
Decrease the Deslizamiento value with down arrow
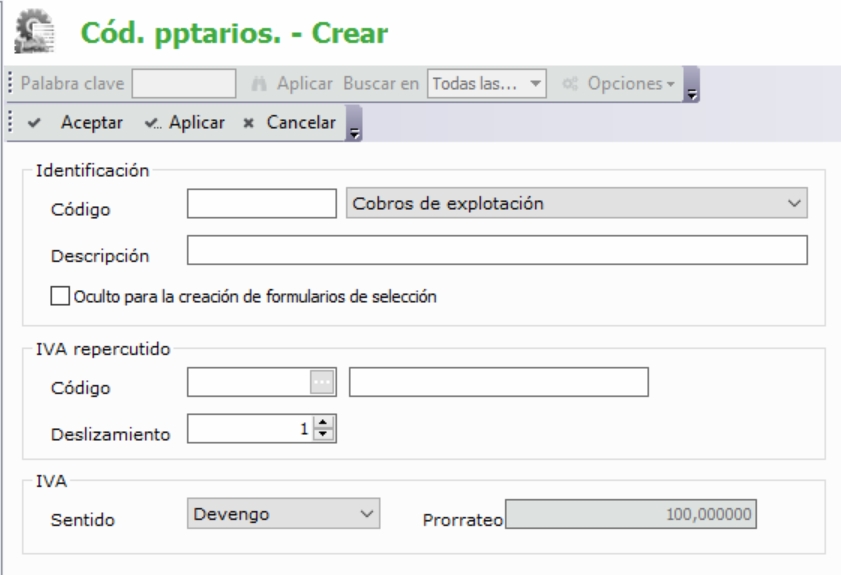pyautogui.click(x=321, y=437)
